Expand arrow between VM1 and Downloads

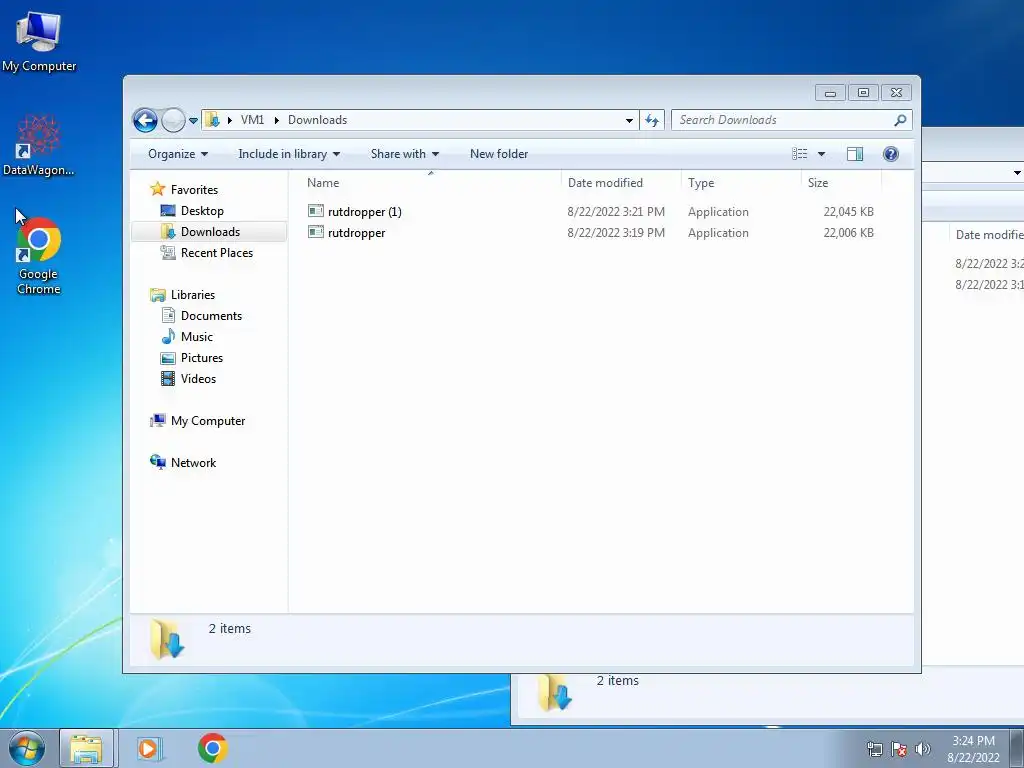coord(277,120)
